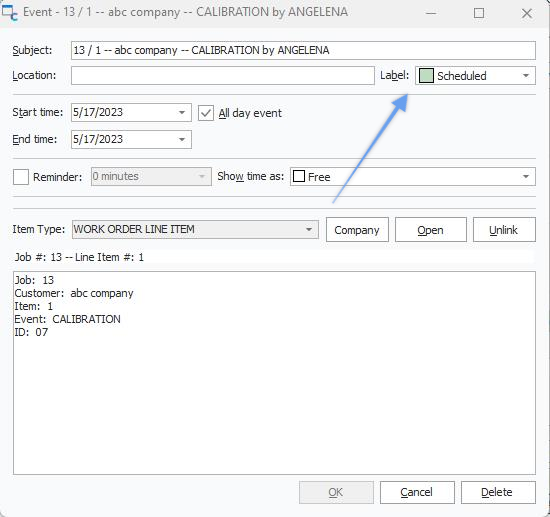
Task: Open the End time date picker arrow
Action: [182, 140]
